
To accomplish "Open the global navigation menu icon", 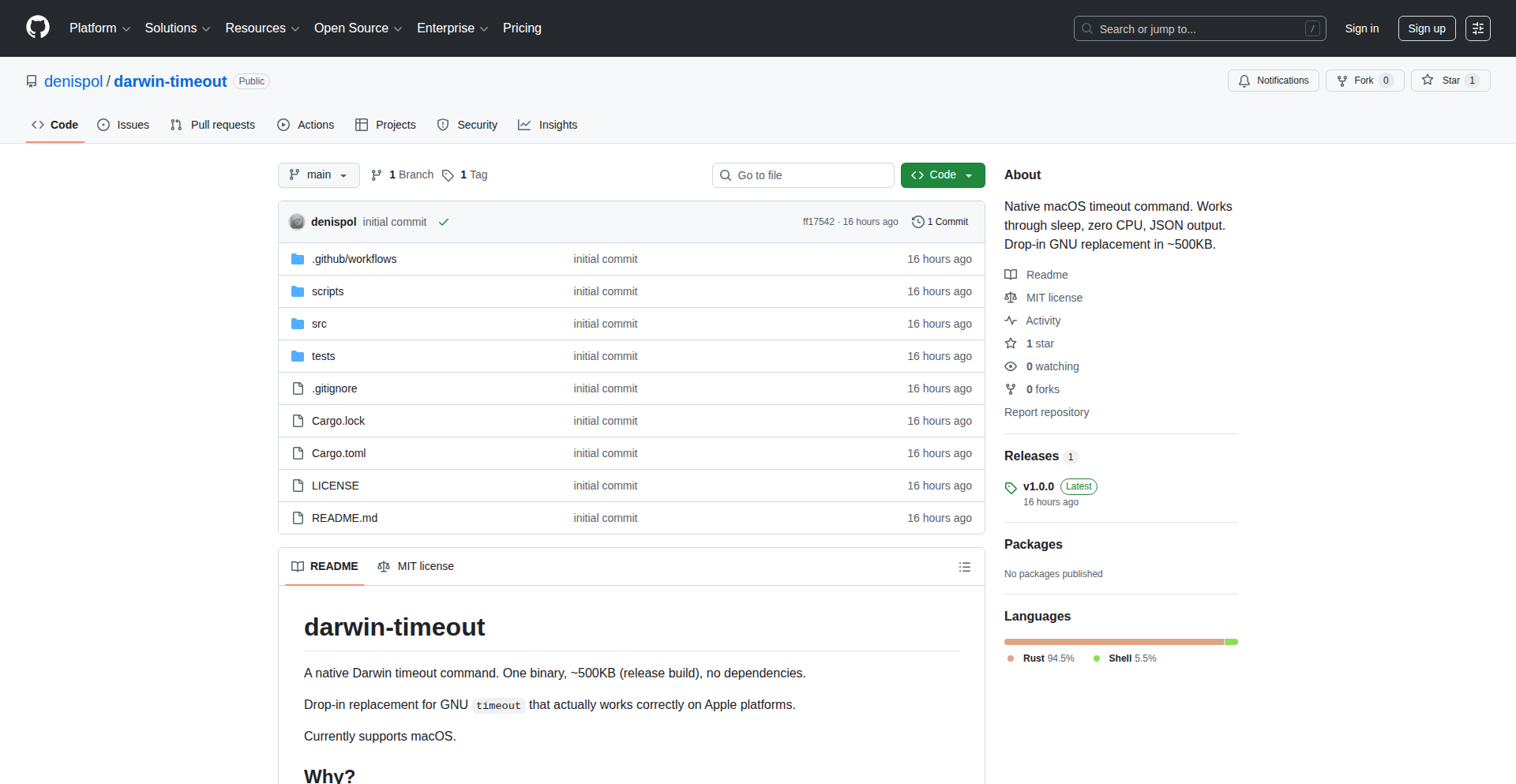I will (x=1477, y=28).
